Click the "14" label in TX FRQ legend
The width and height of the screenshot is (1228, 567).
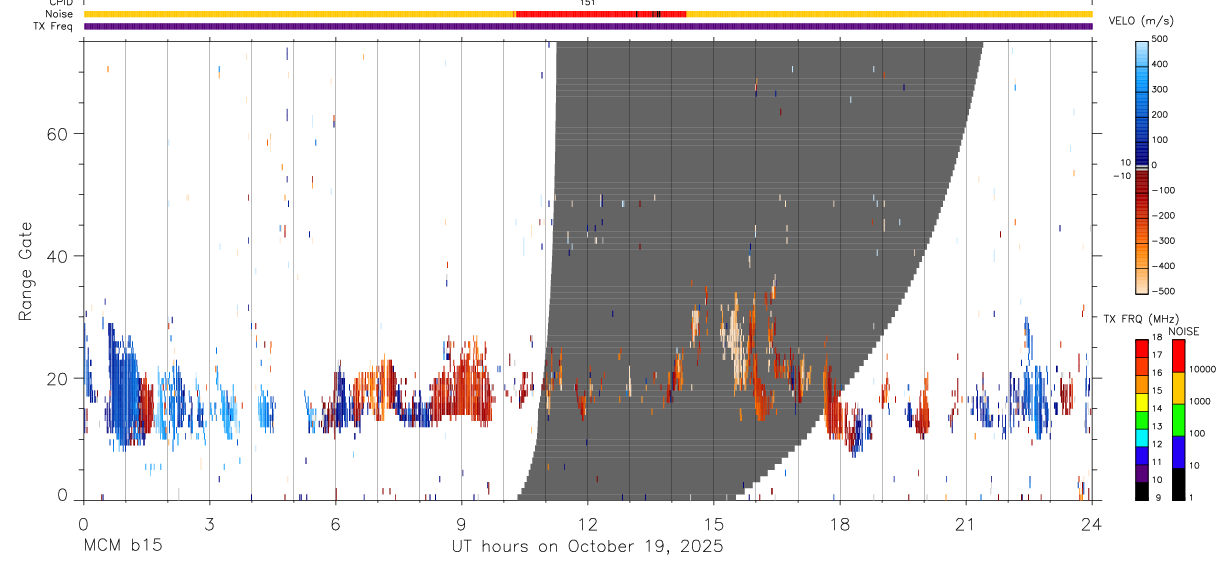1159,409
